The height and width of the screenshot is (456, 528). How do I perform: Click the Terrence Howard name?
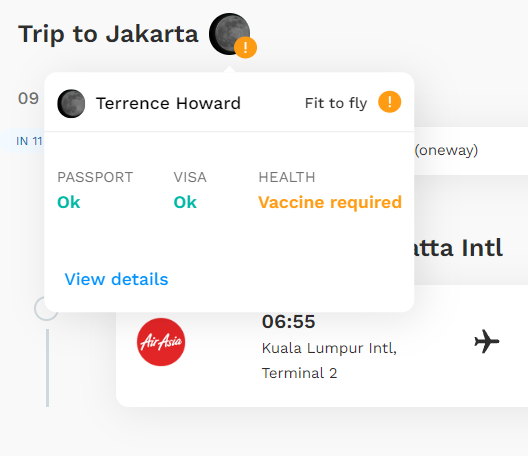168,103
